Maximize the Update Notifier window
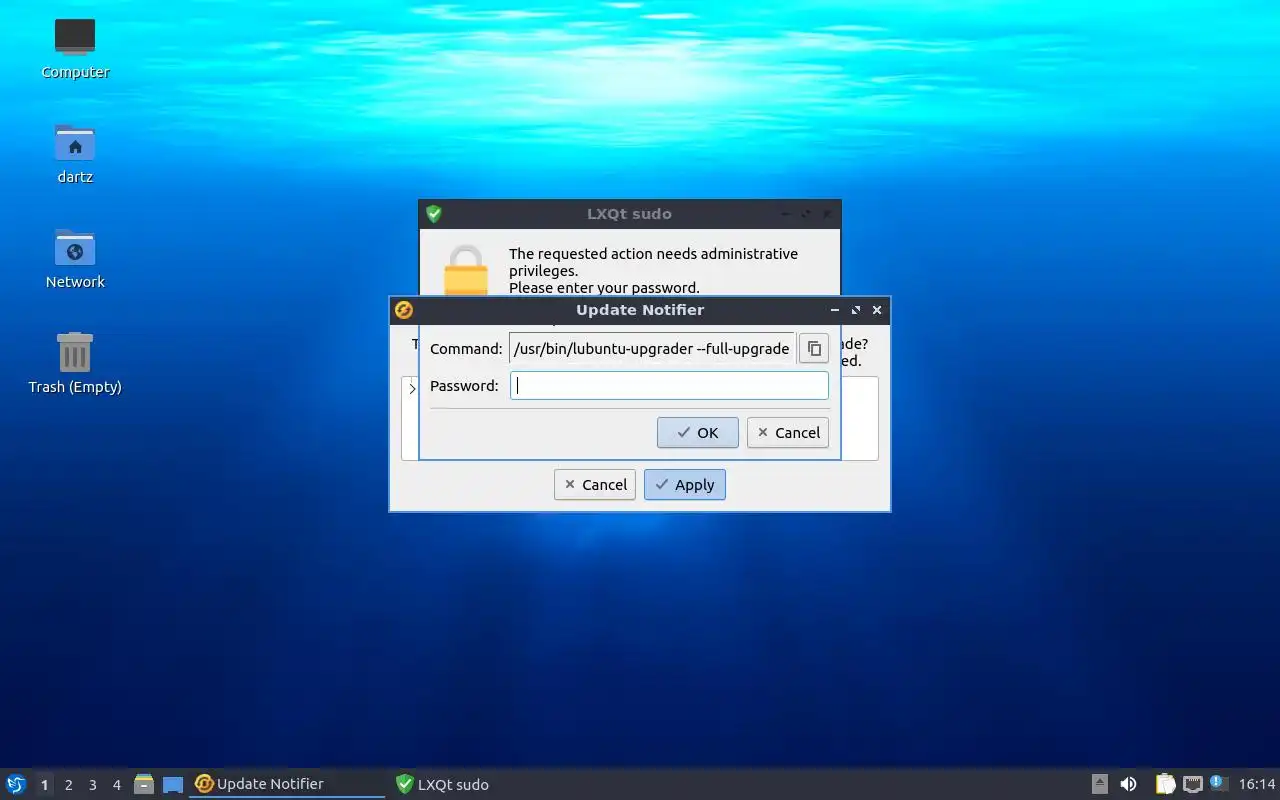The image size is (1280, 800). pyautogui.click(x=856, y=310)
